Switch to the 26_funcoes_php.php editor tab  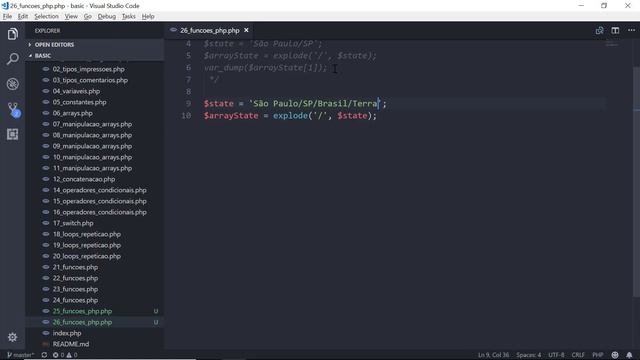coord(209,31)
